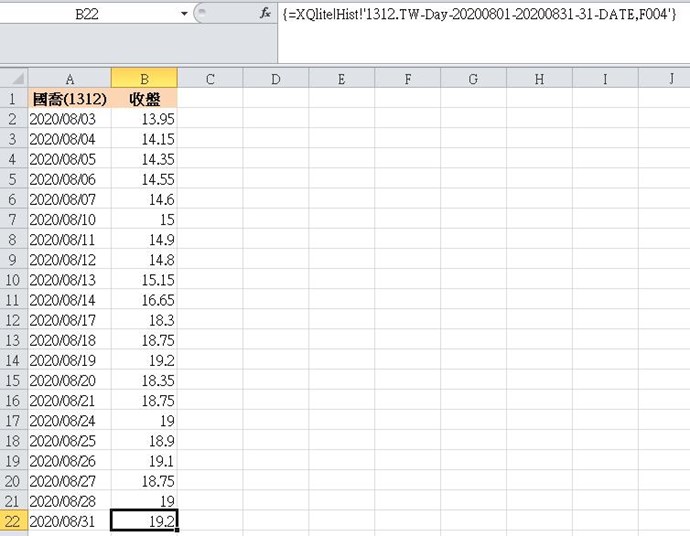Click the 收盤 header cell
690x536 pixels.
144,99
